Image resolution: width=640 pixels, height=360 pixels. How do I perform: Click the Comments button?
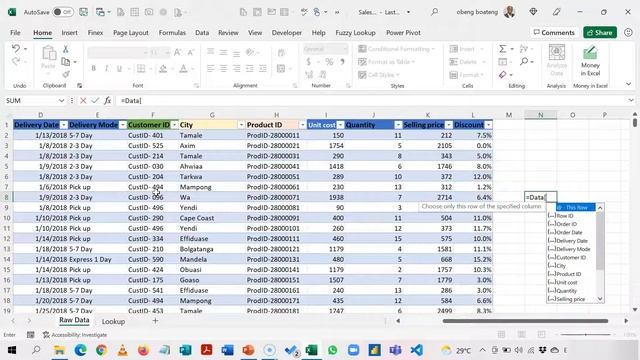coord(554,33)
